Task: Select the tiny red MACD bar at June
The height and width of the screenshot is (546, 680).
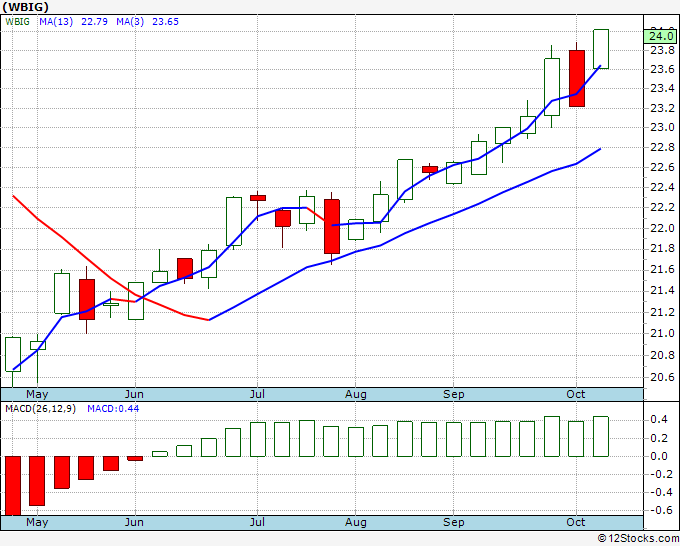Action: point(135,458)
